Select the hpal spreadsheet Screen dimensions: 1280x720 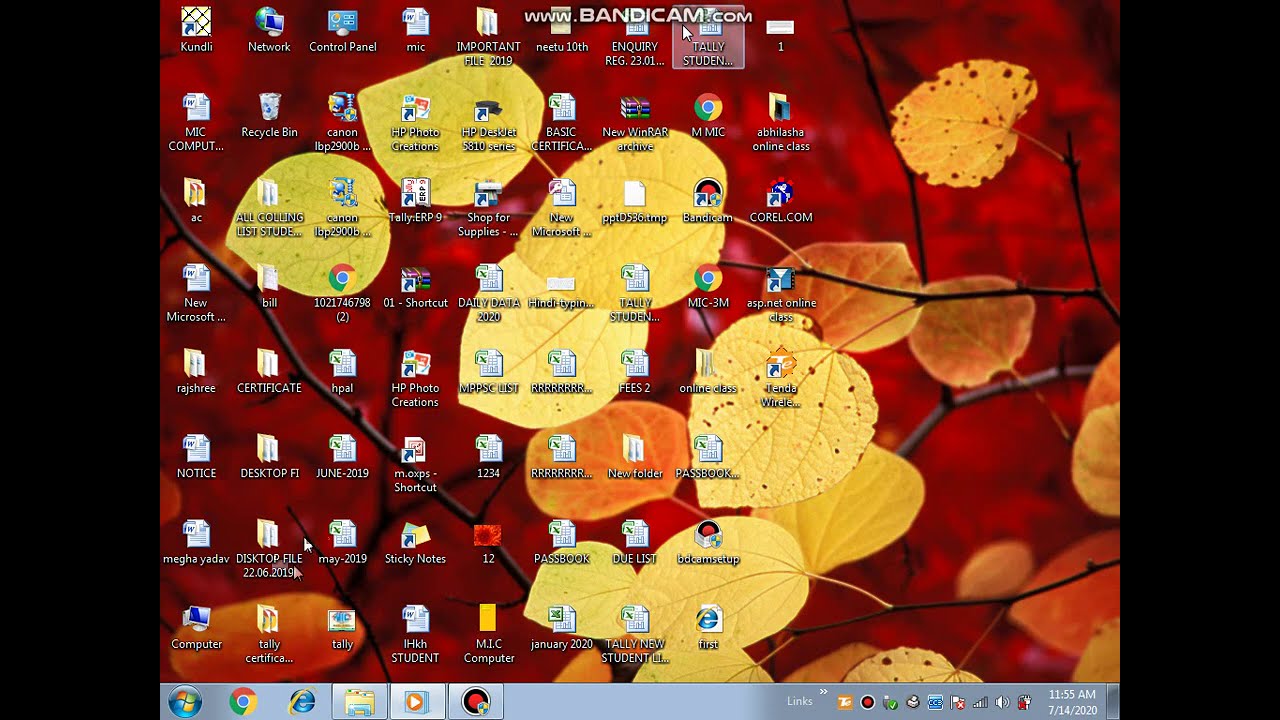coord(342,371)
